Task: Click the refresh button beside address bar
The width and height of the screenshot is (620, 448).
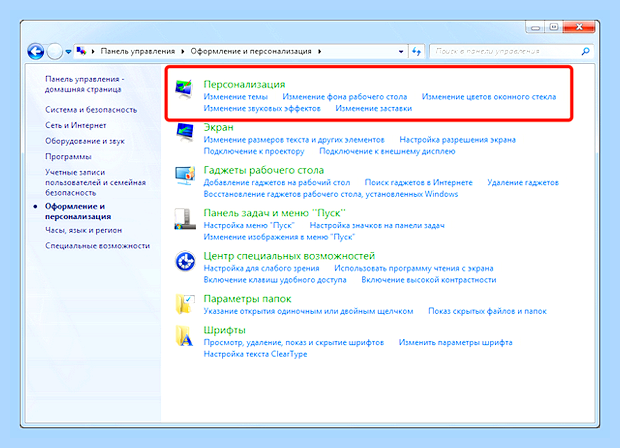Action: [x=416, y=51]
